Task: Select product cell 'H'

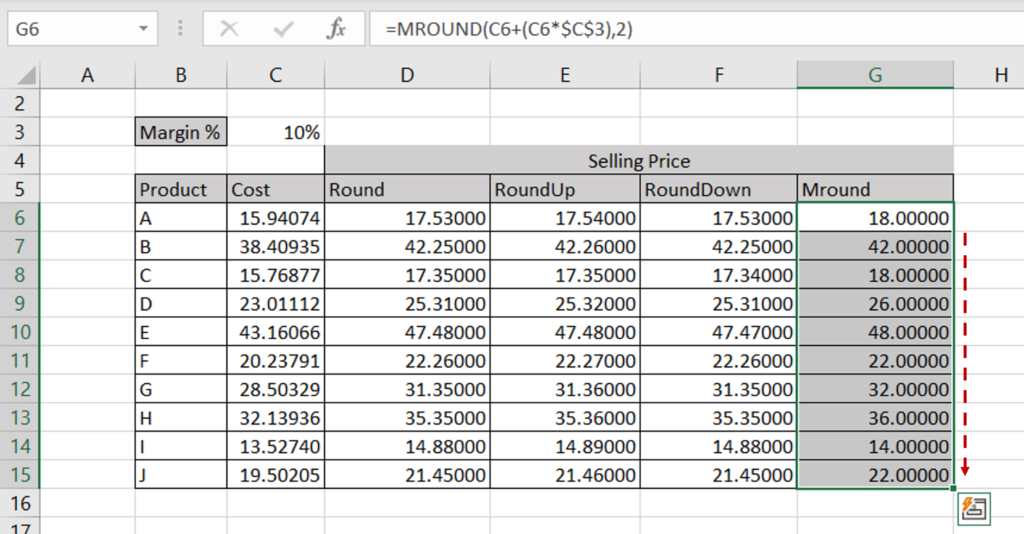Action: (x=181, y=418)
